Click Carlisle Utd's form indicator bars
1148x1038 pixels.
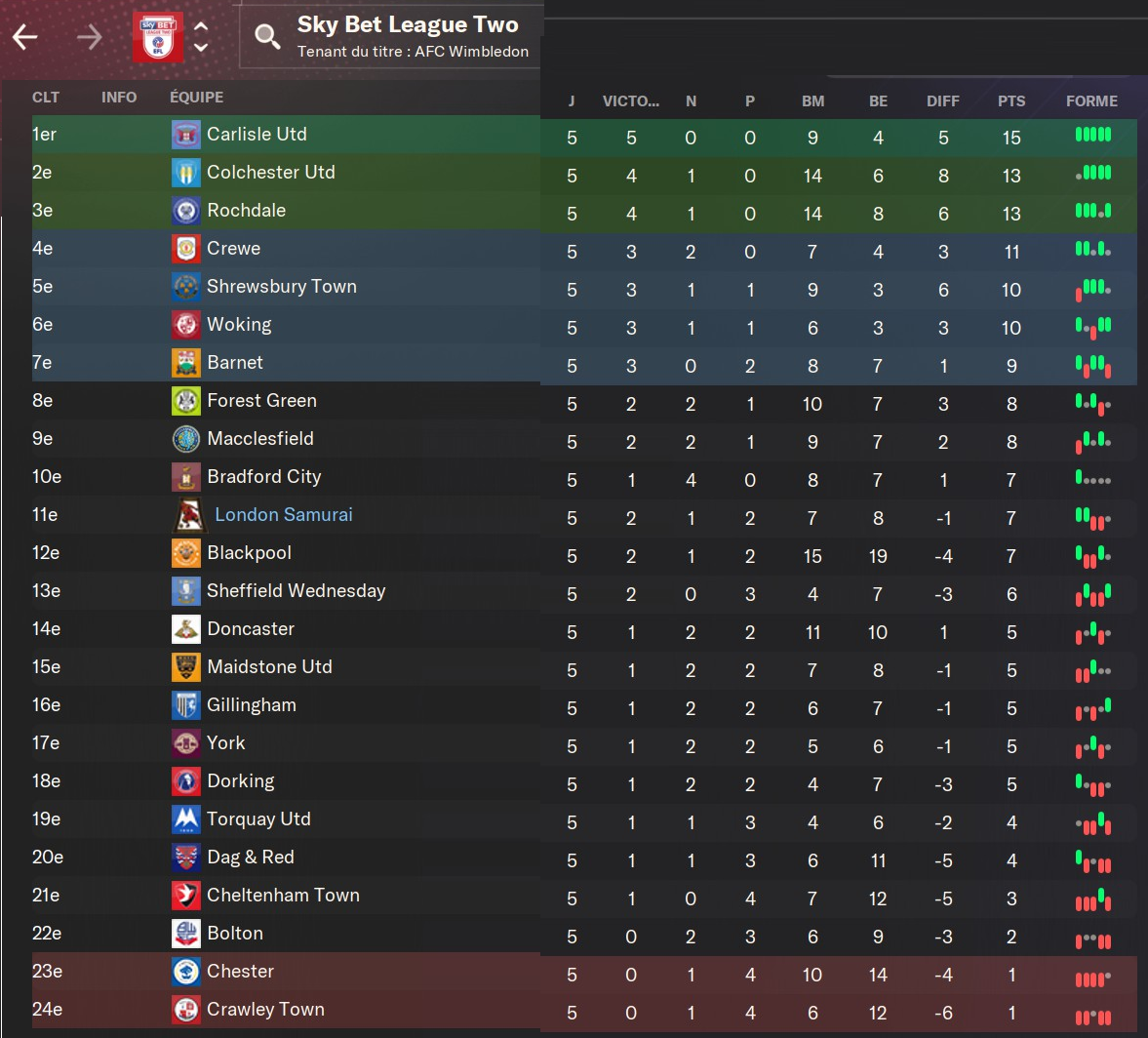[x=1092, y=135]
